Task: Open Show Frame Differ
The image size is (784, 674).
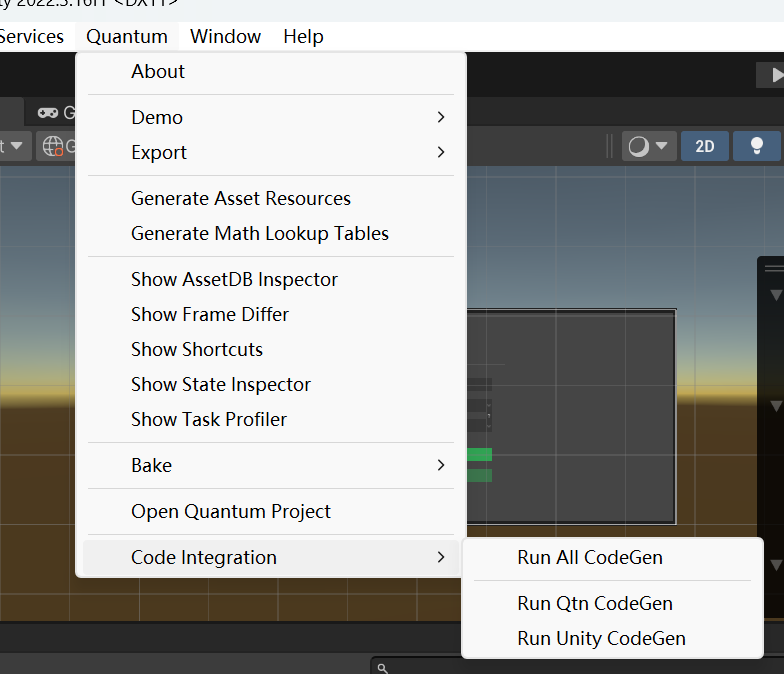Action: tap(270, 314)
